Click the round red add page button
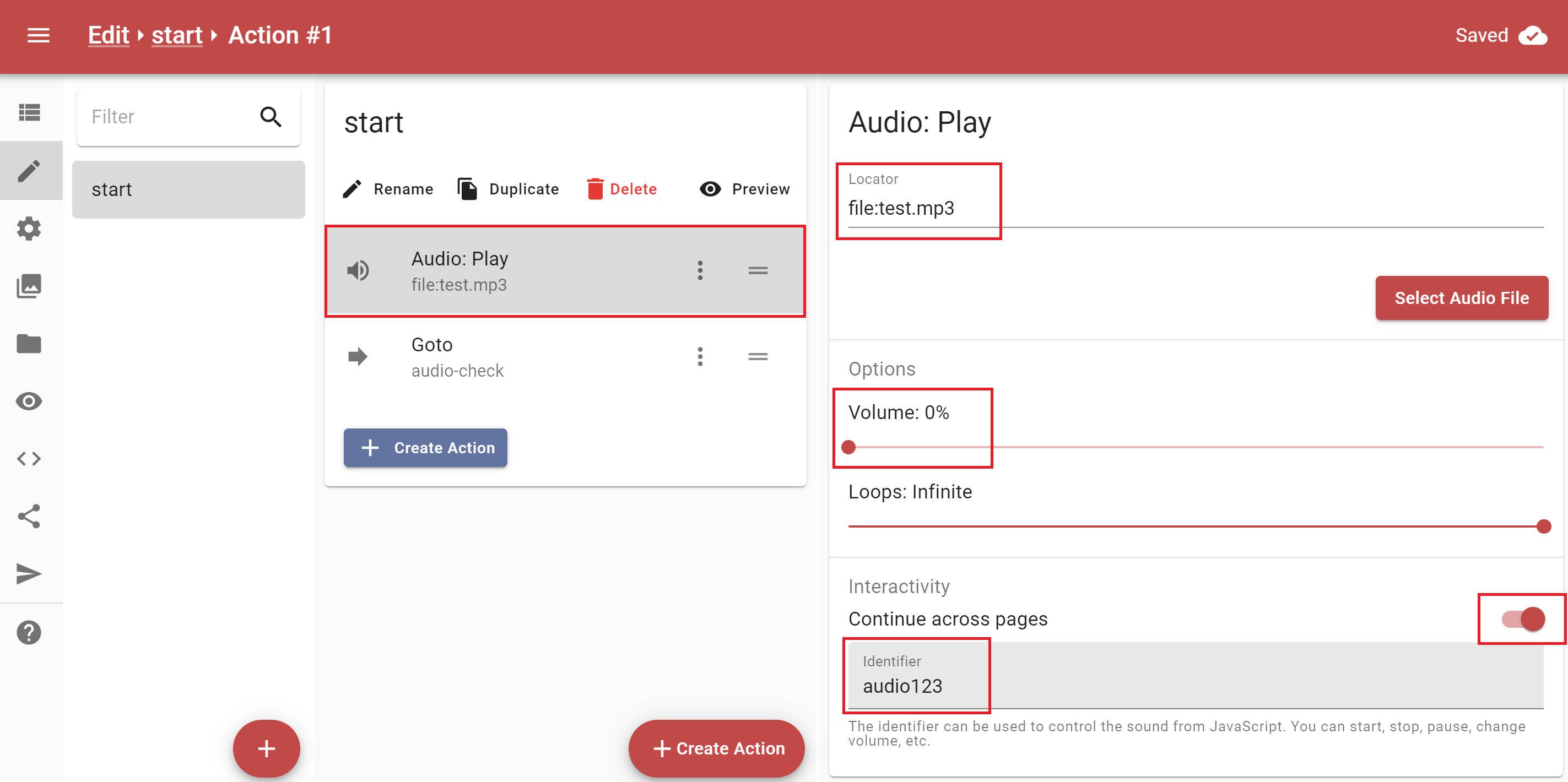The image size is (1568, 782). point(267,748)
